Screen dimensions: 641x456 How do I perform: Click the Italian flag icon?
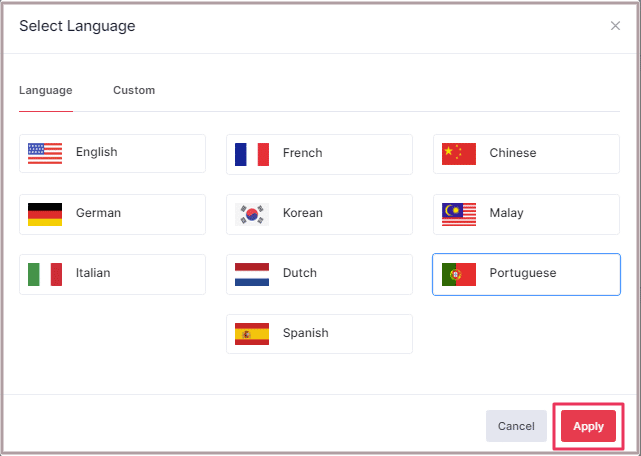45,273
